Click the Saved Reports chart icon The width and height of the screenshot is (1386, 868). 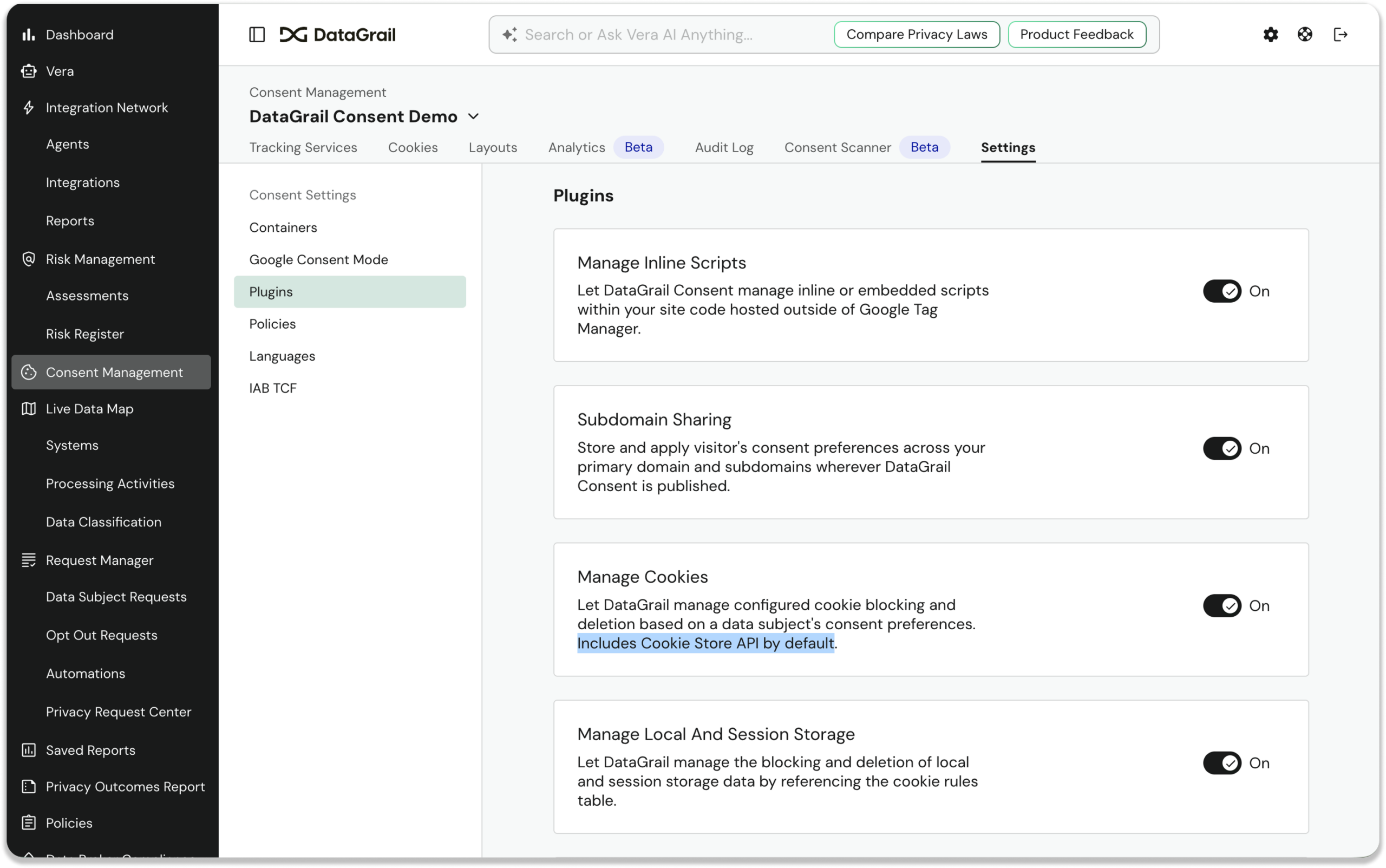click(x=28, y=750)
